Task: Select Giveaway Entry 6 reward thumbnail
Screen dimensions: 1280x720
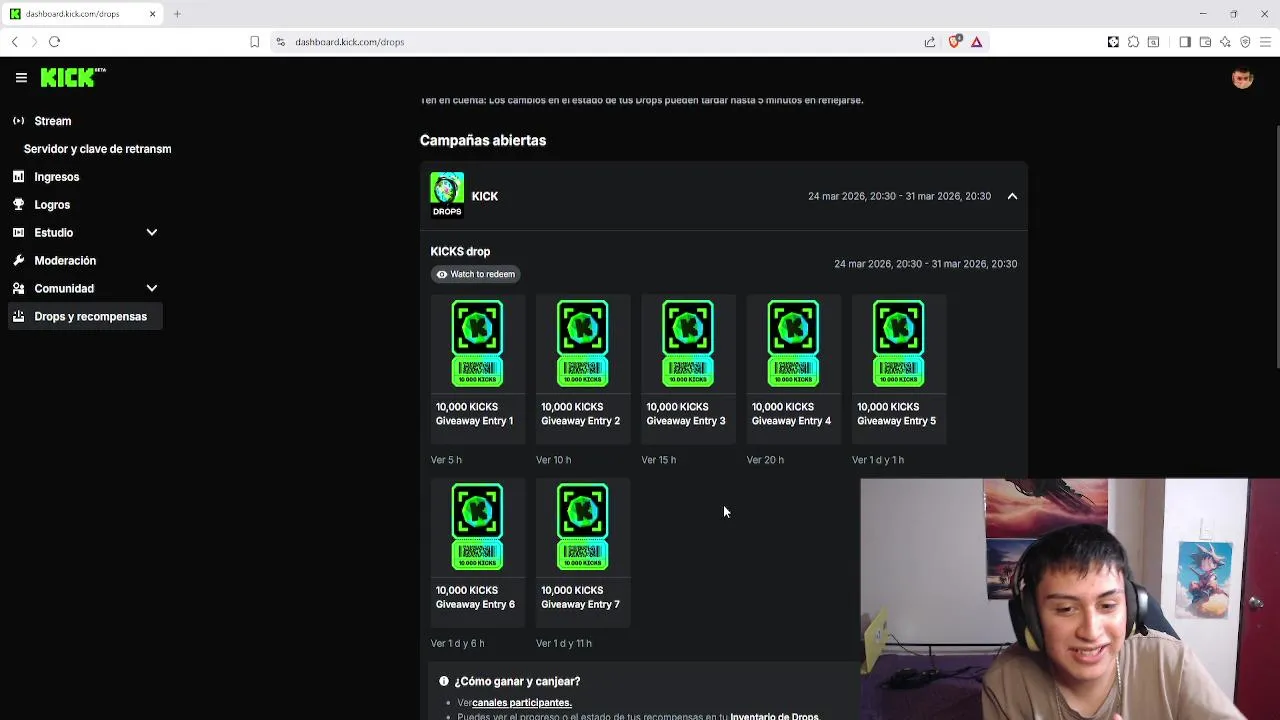Action: (x=477, y=527)
